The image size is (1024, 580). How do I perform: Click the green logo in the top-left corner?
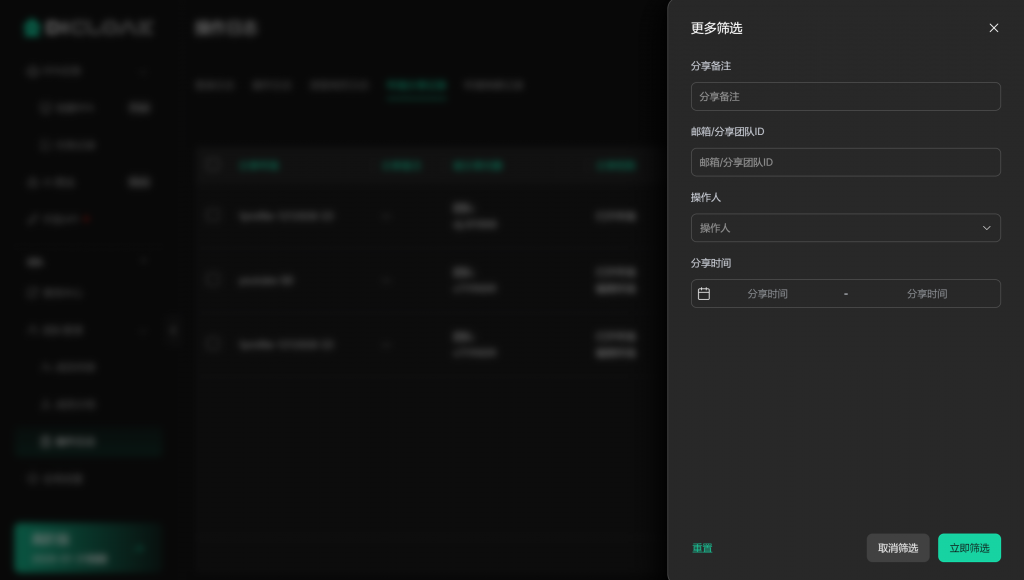32,28
